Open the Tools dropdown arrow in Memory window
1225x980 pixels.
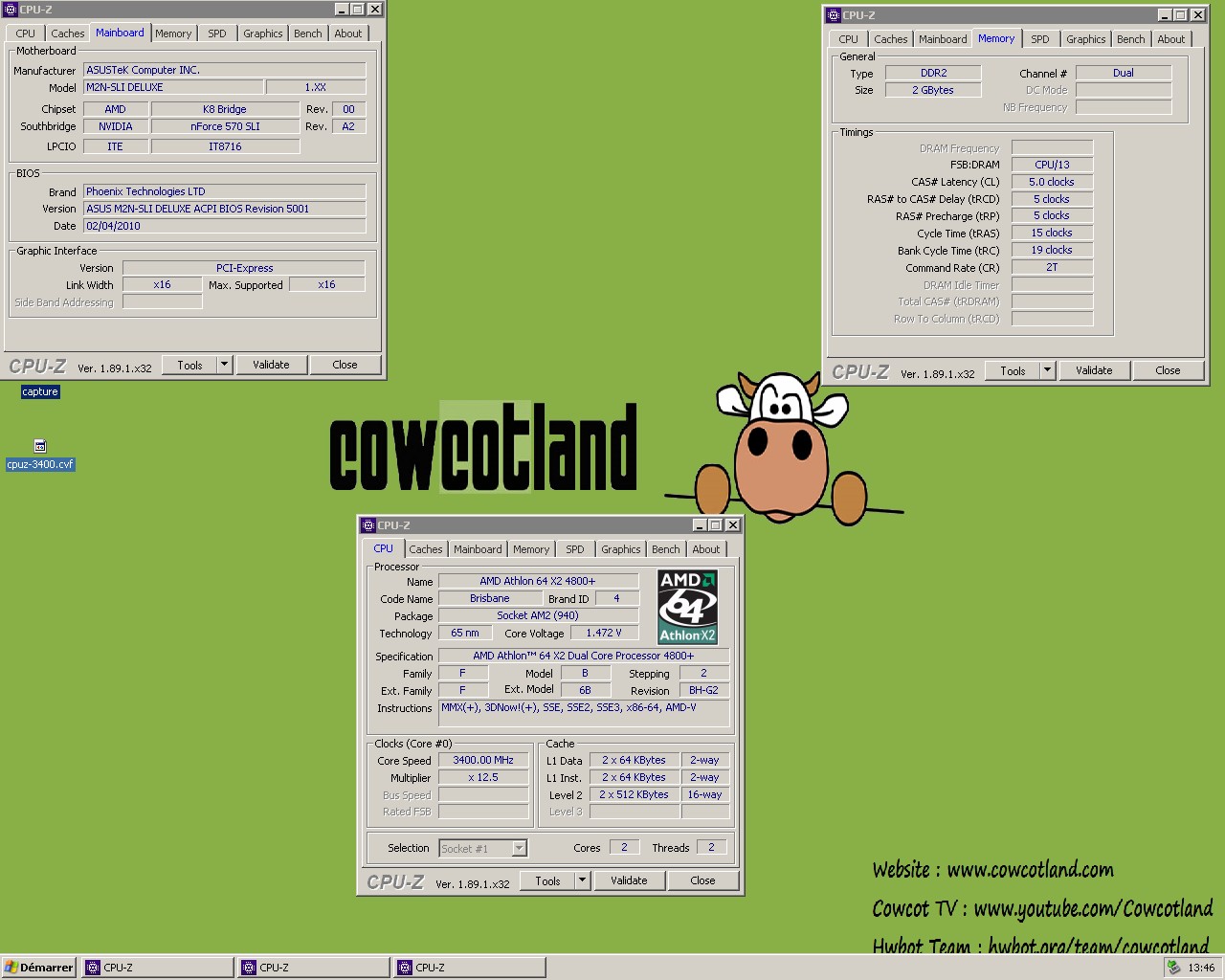pyautogui.click(x=1048, y=370)
